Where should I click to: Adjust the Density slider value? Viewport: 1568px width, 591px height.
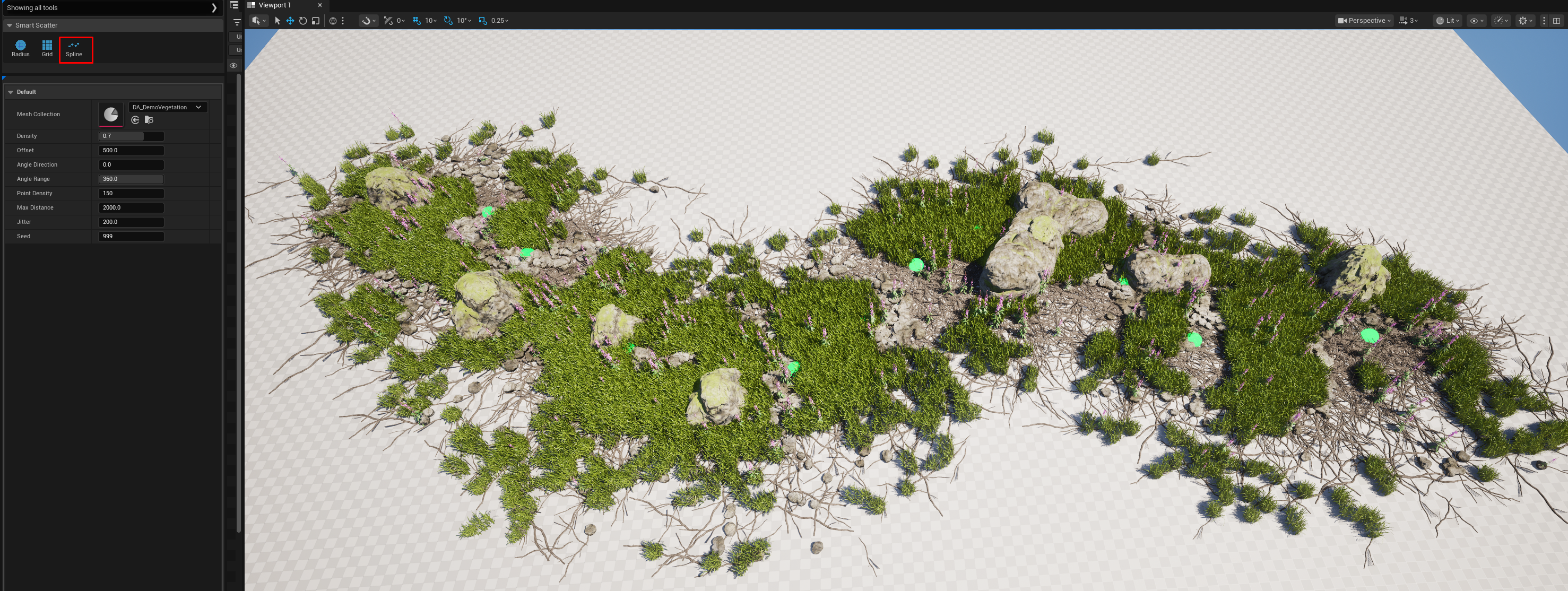pos(131,136)
